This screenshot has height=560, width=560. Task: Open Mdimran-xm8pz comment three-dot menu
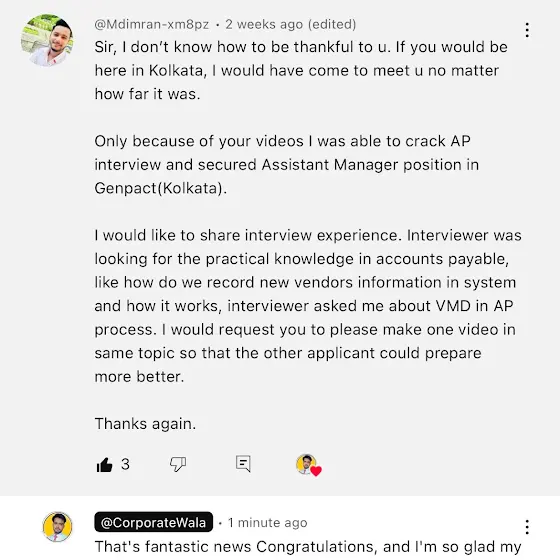527,30
